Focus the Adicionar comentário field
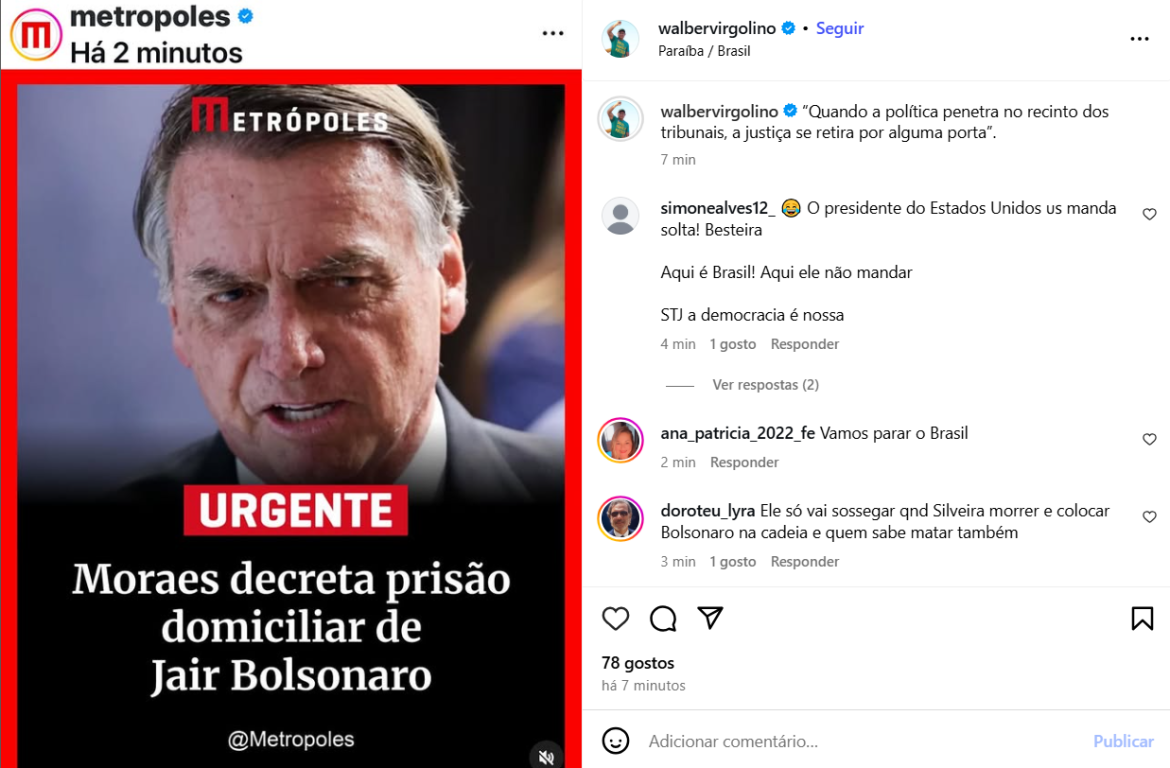This screenshot has width=1170, height=768. point(858,741)
